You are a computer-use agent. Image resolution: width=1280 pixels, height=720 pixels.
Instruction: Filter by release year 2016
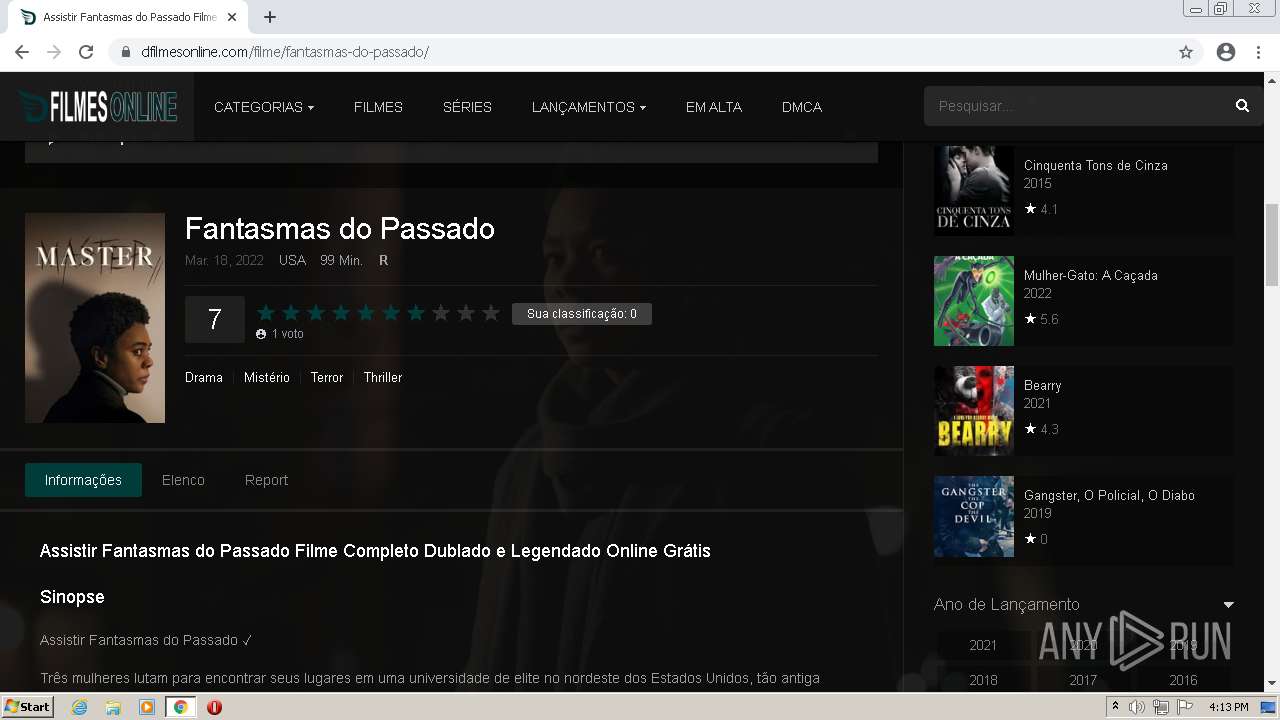pyautogui.click(x=1183, y=680)
